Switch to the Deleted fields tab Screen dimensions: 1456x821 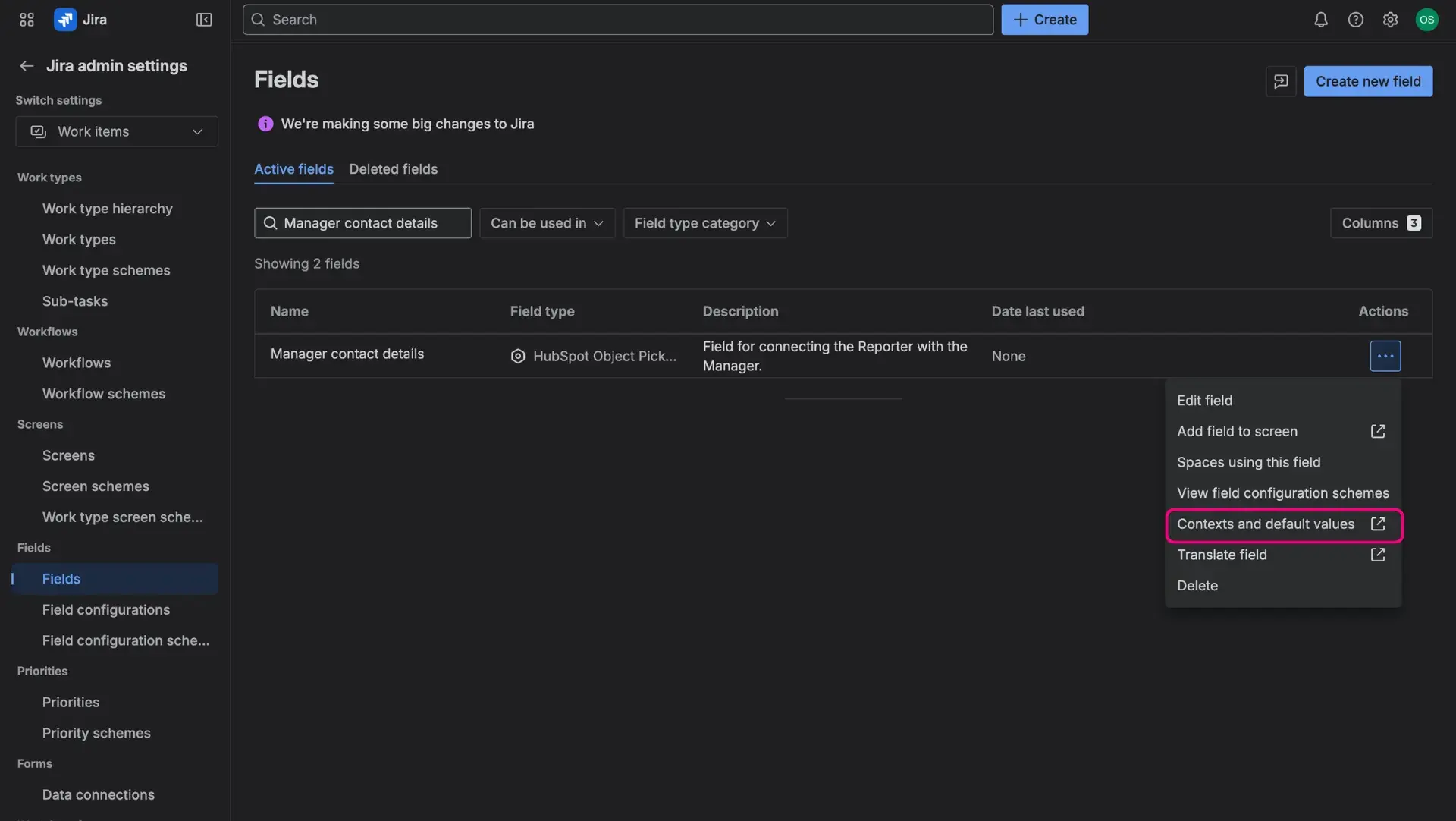click(393, 169)
